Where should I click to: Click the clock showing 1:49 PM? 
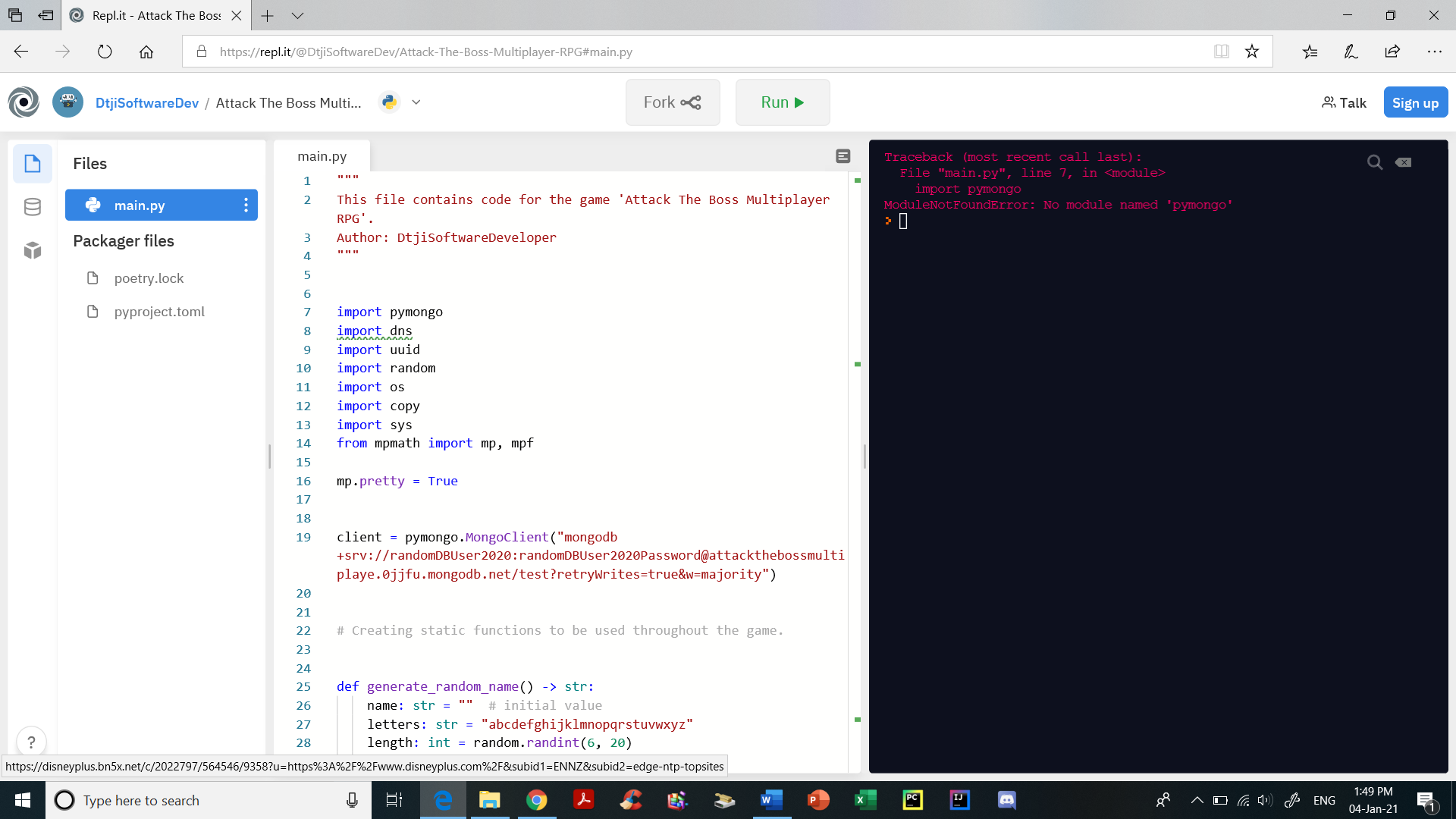pos(1373,792)
